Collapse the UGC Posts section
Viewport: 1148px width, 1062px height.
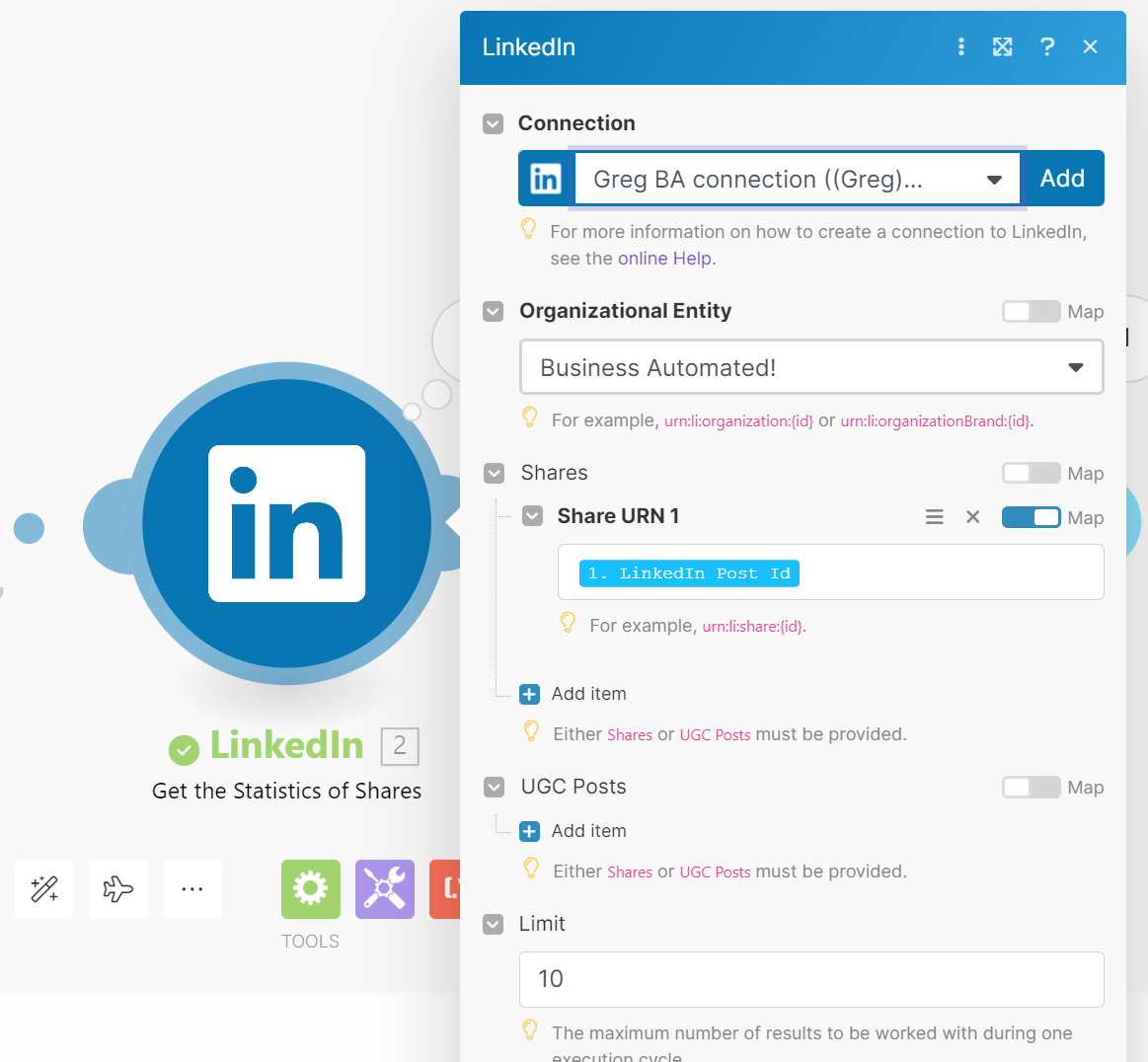point(495,788)
